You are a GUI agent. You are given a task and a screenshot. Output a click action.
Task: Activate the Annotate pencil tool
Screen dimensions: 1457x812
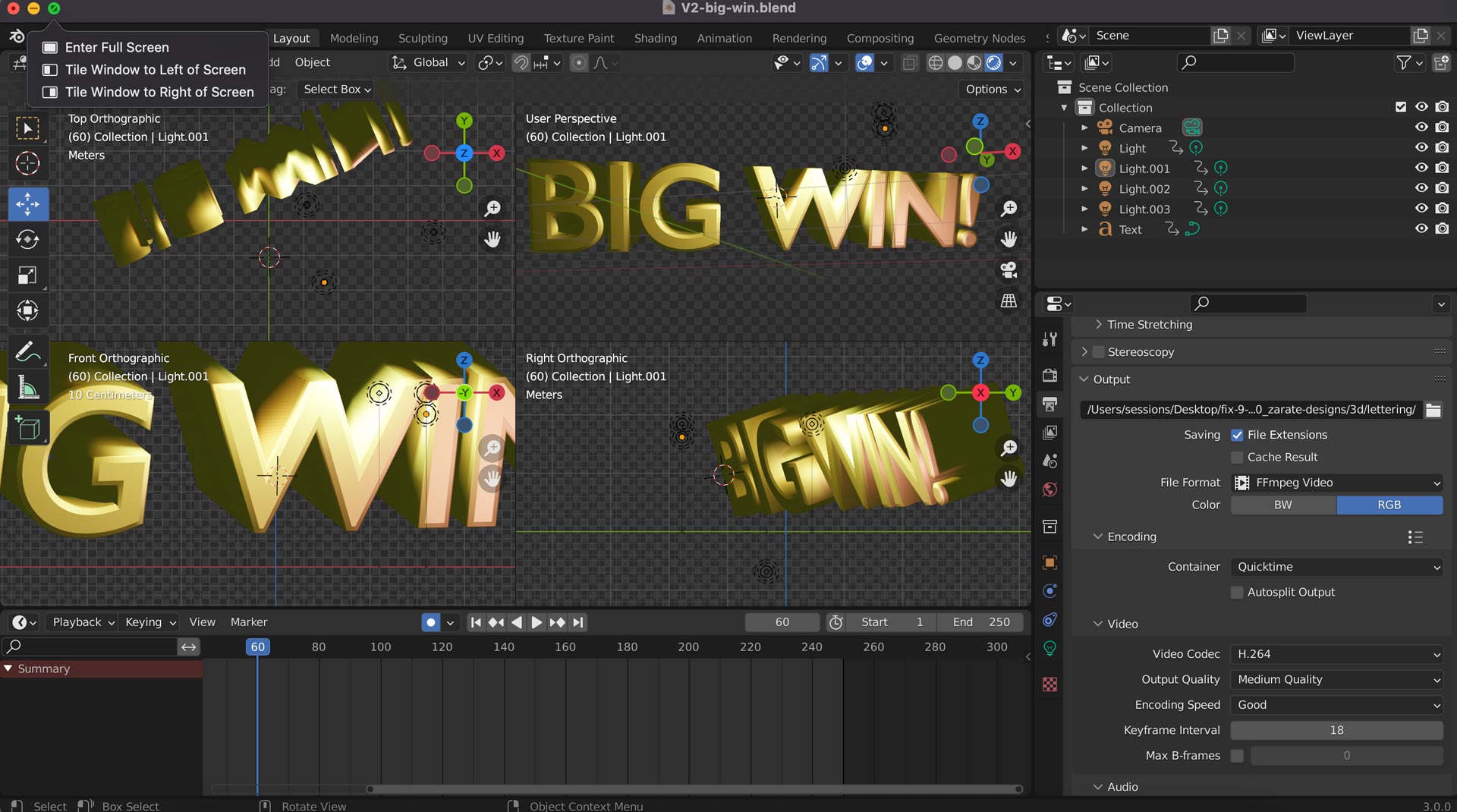pos(28,352)
